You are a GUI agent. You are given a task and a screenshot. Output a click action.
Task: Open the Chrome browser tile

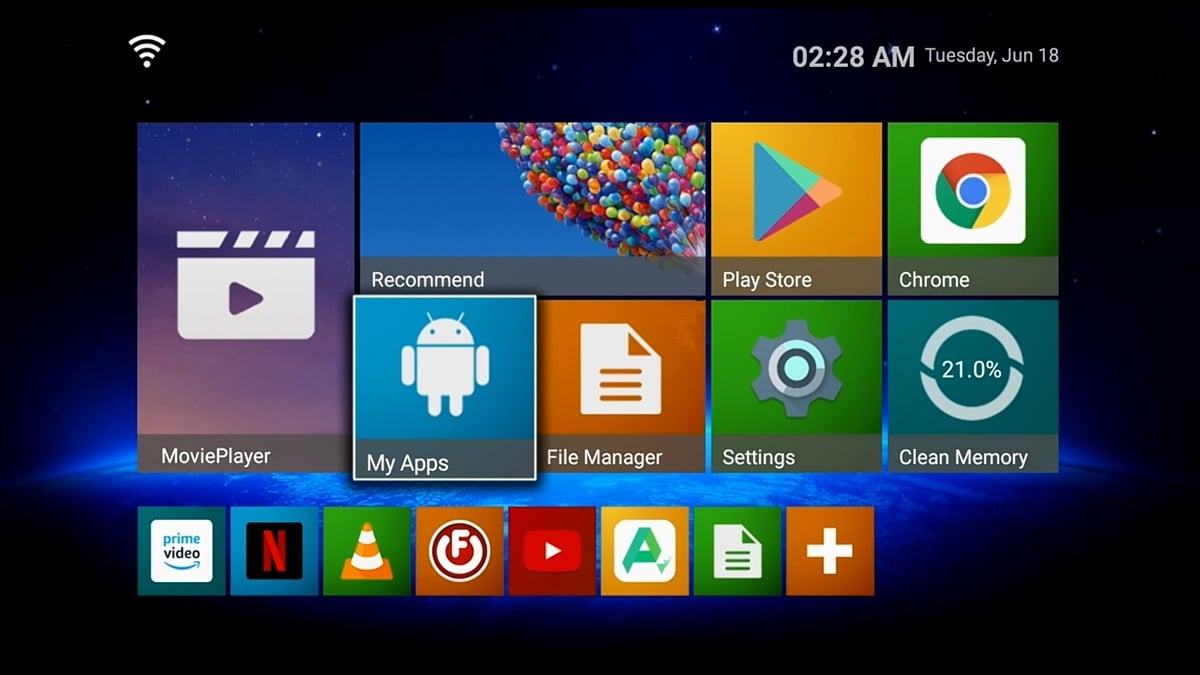[x=973, y=209]
